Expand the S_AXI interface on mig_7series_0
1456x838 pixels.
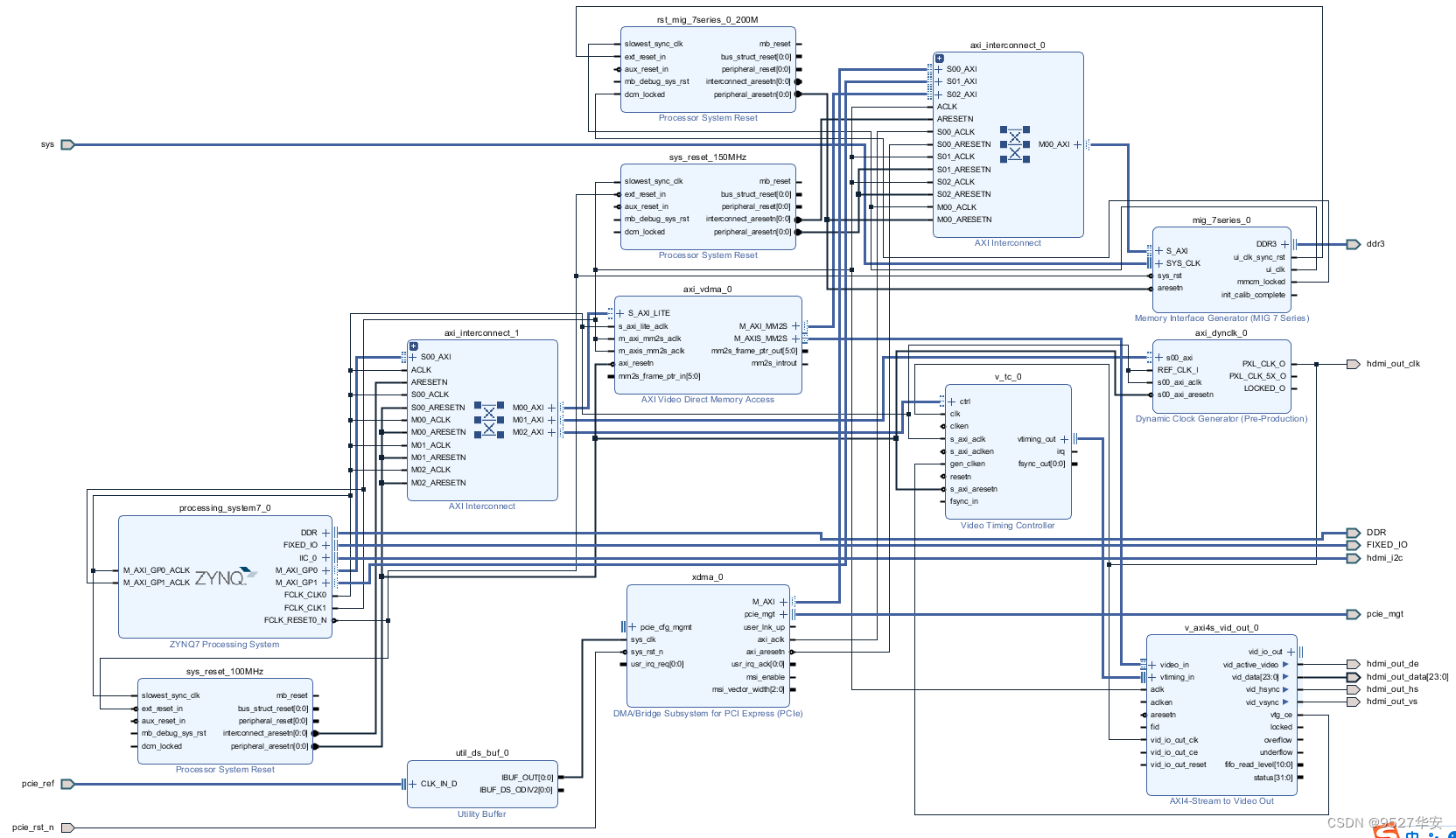[x=1159, y=251]
